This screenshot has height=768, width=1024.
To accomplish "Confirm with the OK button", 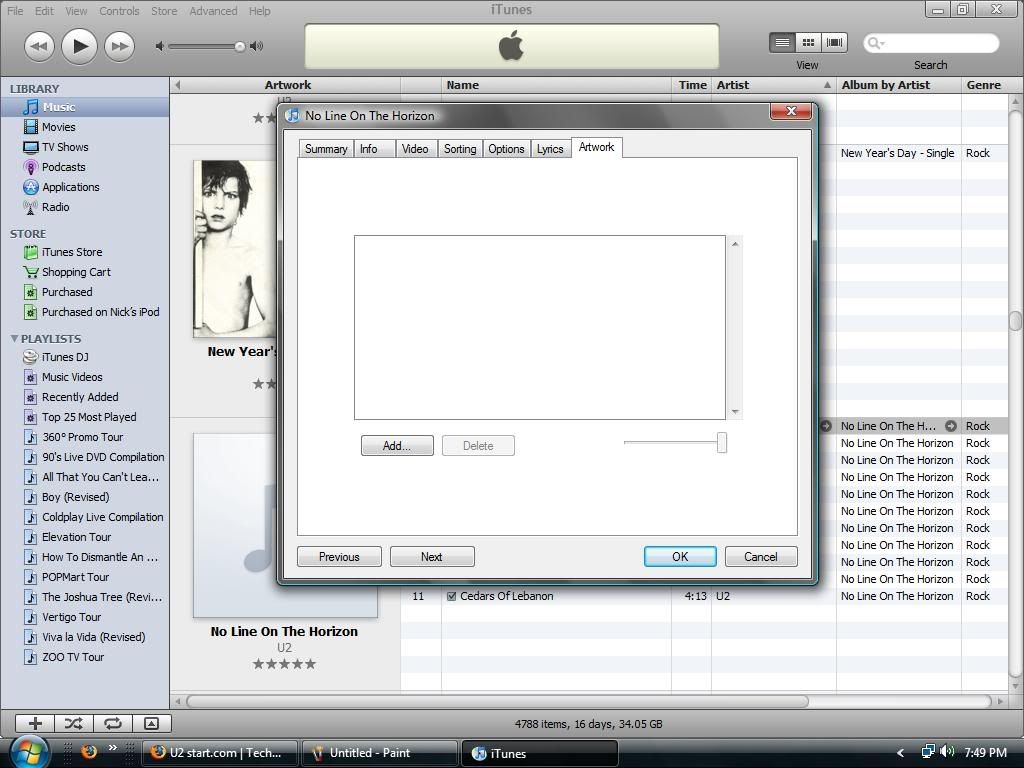I will click(680, 556).
